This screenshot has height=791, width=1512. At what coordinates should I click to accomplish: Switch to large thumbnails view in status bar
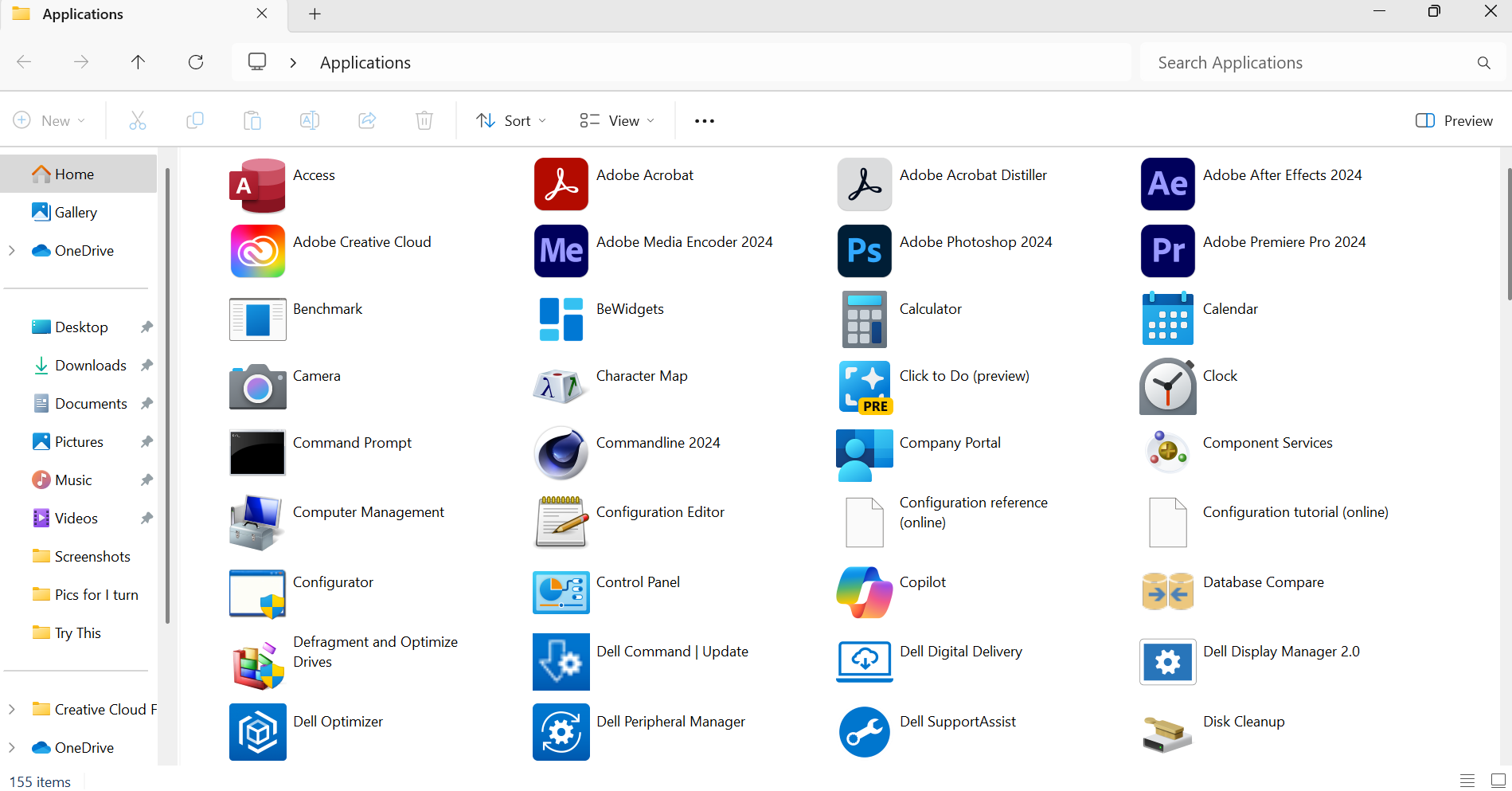pos(1498,781)
